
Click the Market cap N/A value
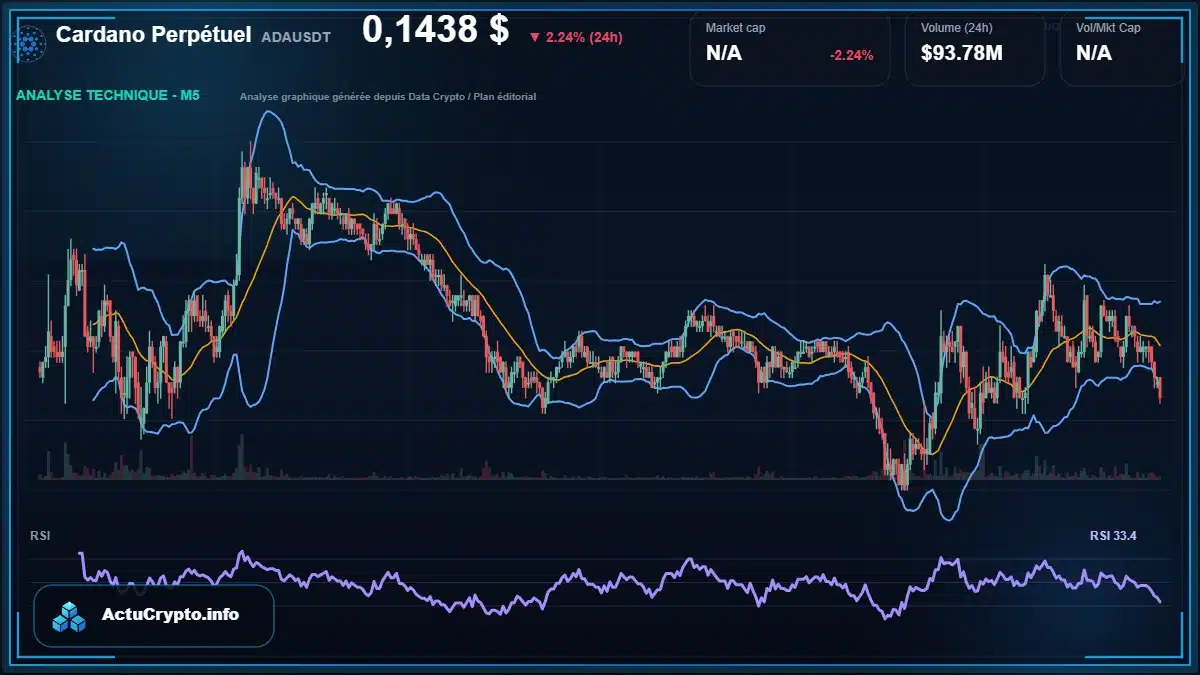[x=724, y=54]
